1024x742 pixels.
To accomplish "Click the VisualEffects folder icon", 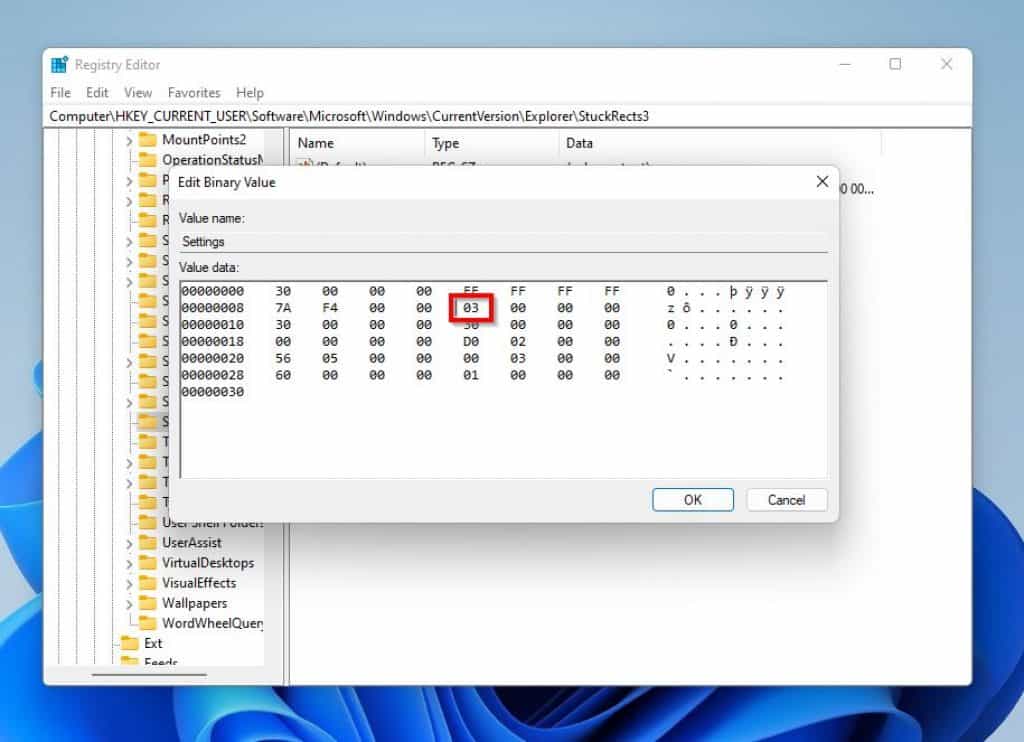I will 148,583.
